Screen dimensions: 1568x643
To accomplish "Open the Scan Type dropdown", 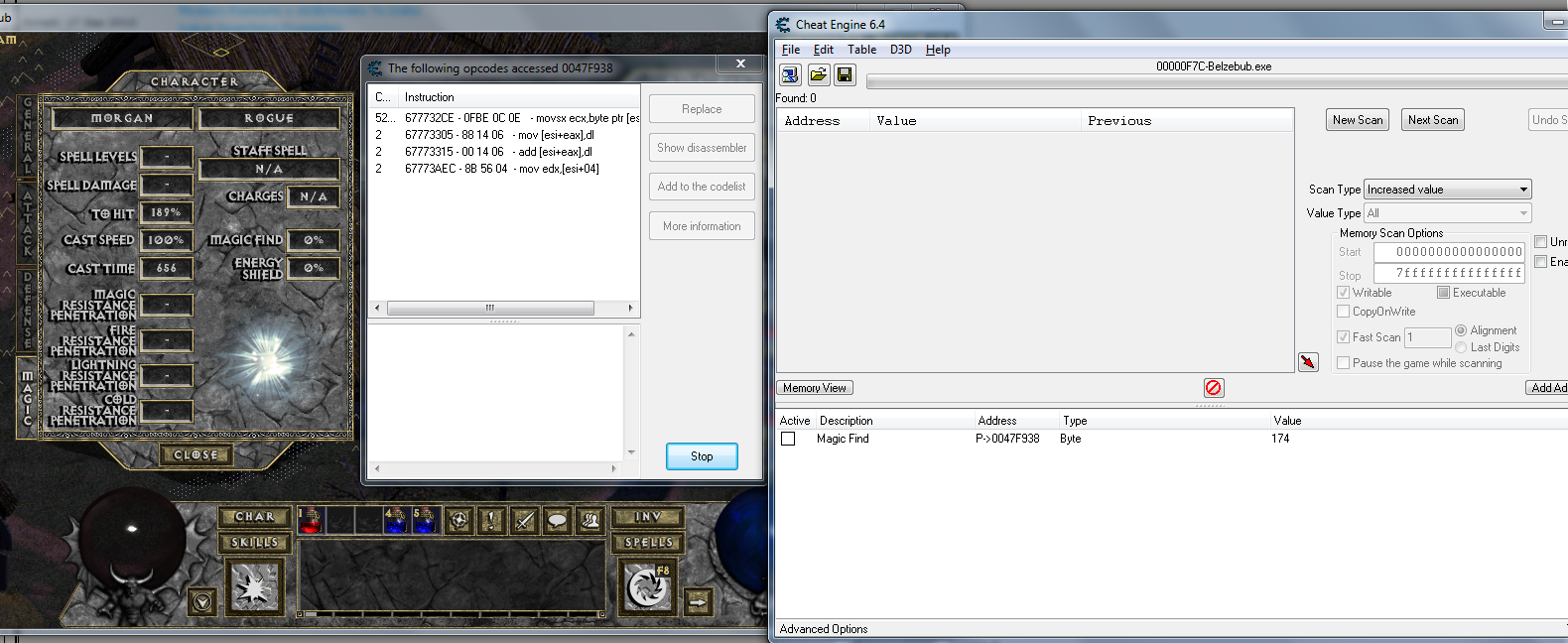I will point(1448,190).
